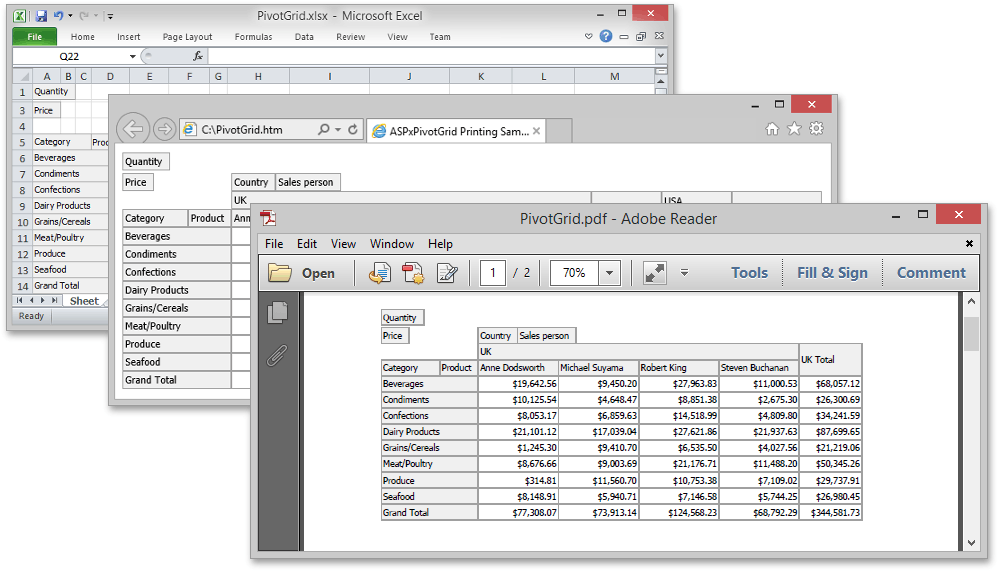Open the zoom level dropdown arrow
The height and width of the screenshot is (571, 998).
(x=609, y=273)
